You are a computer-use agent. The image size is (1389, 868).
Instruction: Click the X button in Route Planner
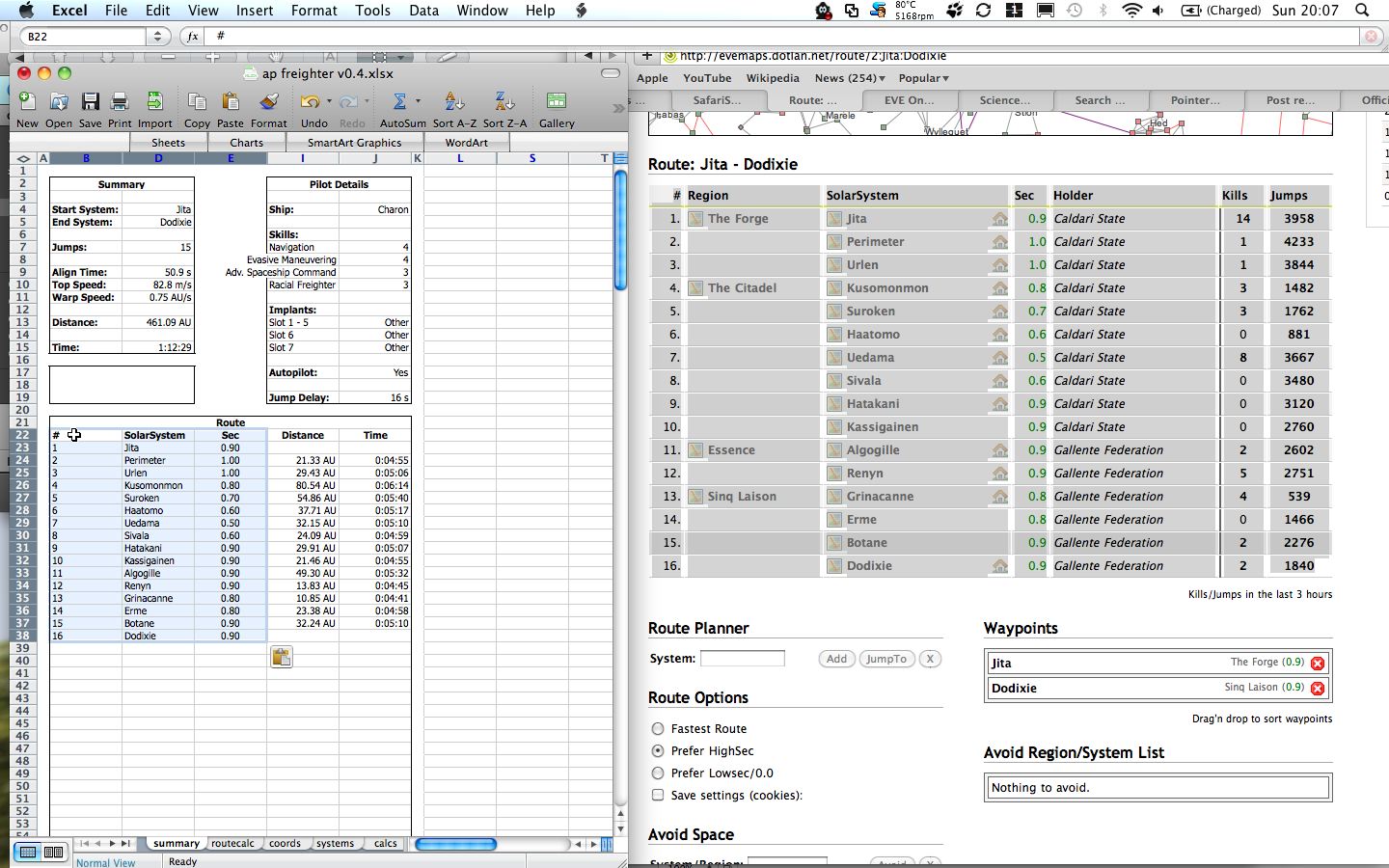pyautogui.click(x=930, y=660)
